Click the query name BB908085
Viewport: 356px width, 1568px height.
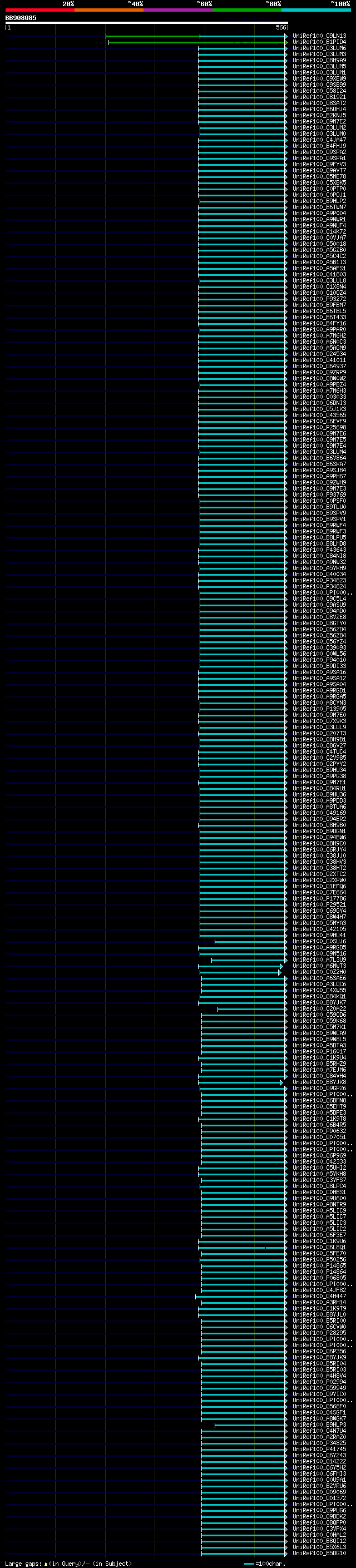21,18
